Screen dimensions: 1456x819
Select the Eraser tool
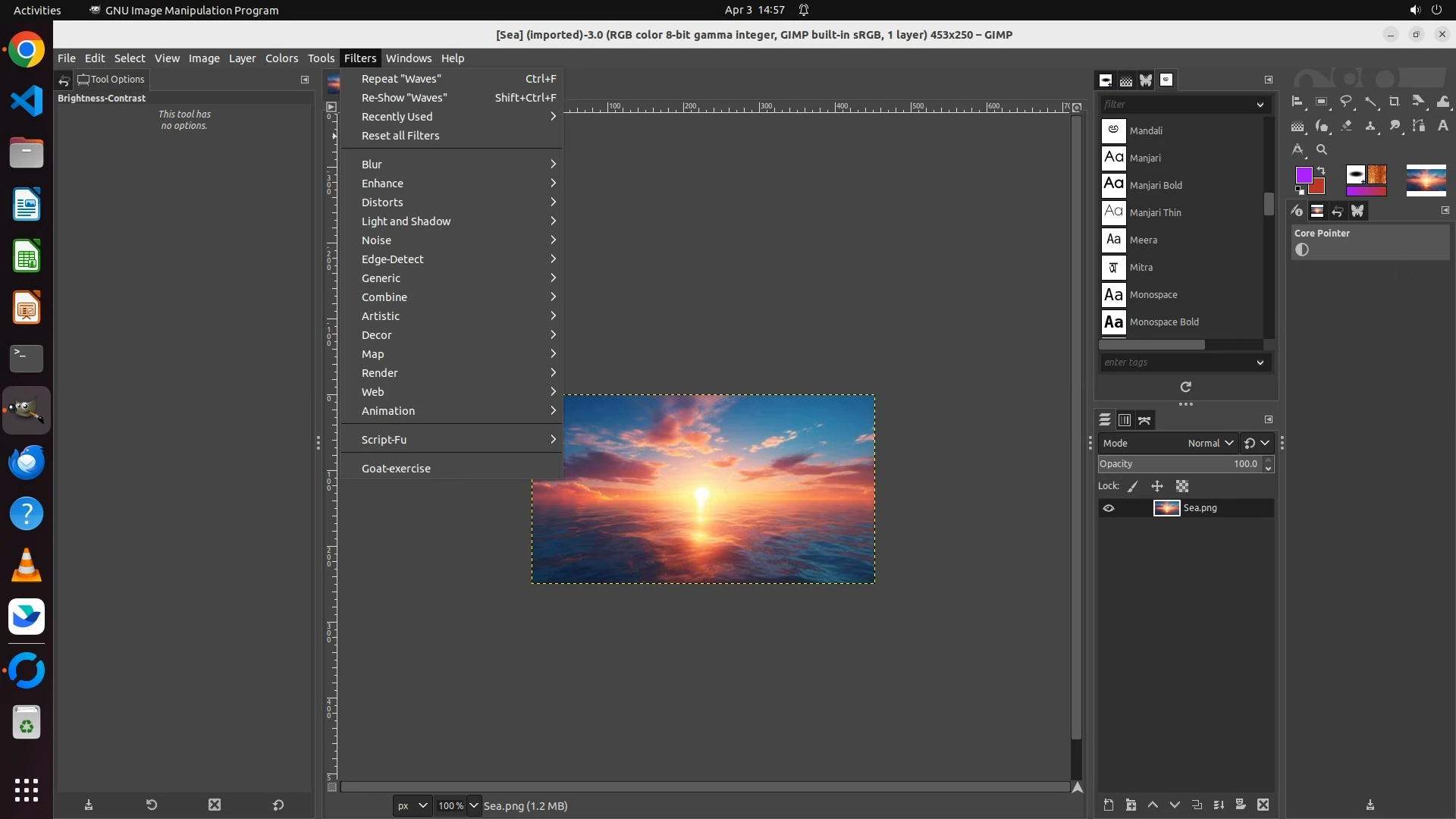1347,126
